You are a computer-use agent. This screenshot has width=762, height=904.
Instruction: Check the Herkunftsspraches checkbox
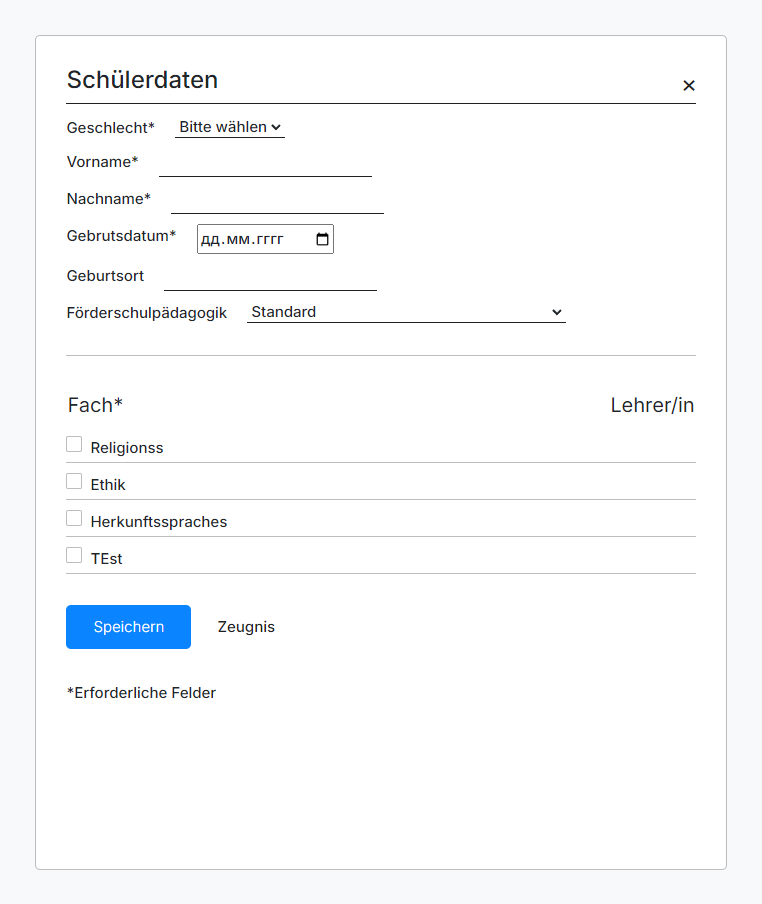74,519
